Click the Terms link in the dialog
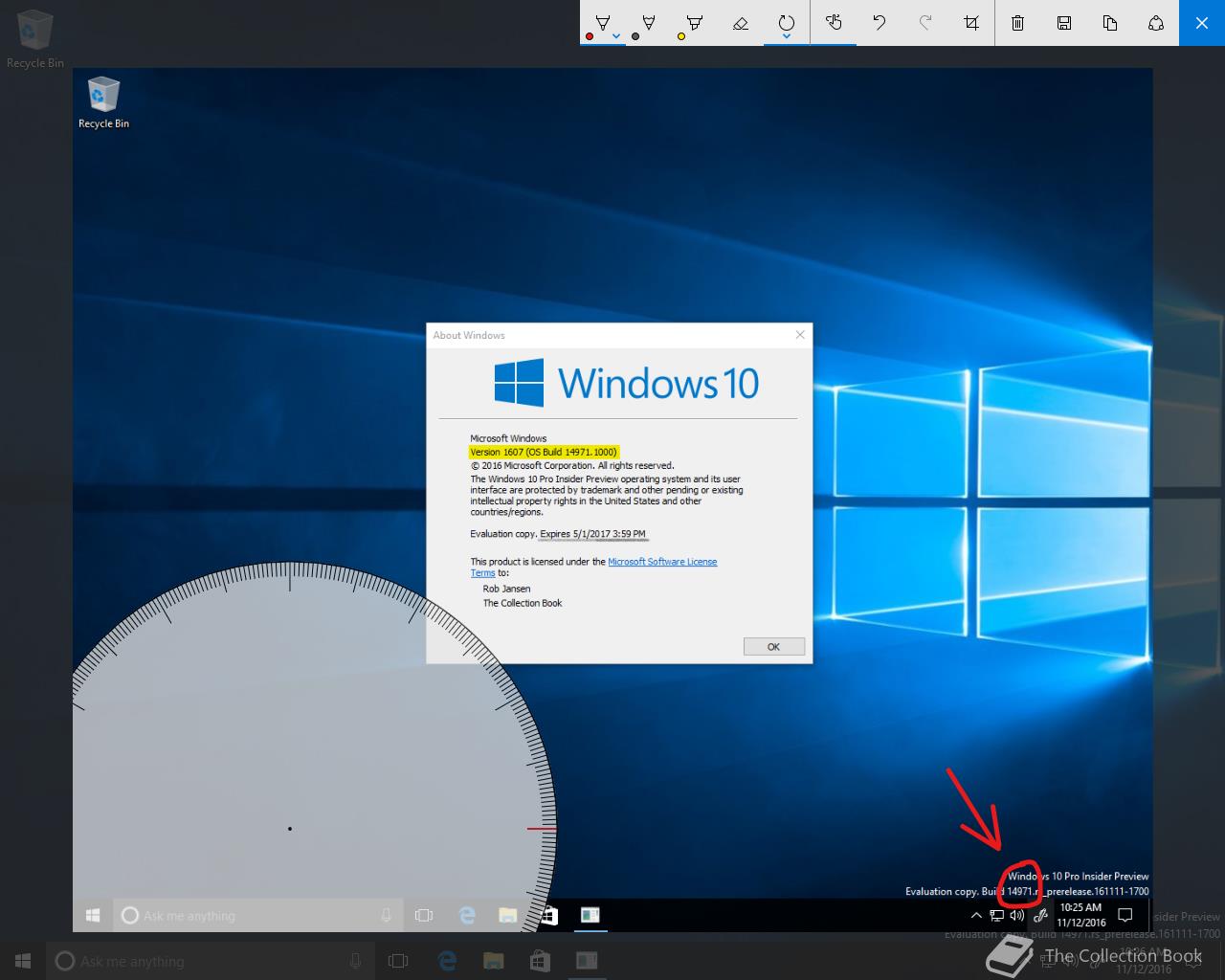This screenshot has width=1225, height=980. (482, 573)
